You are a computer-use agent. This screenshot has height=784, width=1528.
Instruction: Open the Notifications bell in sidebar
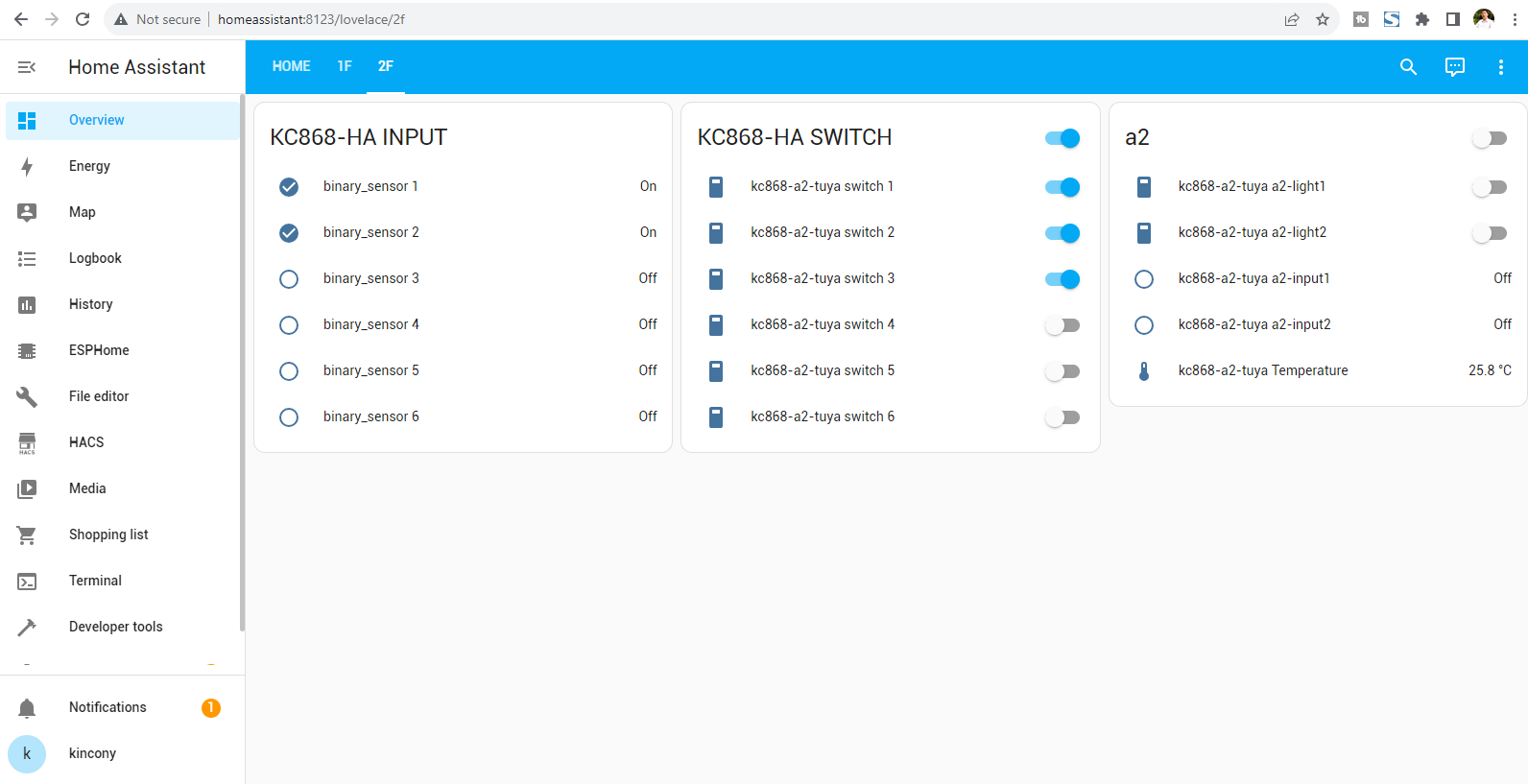pyautogui.click(x=27, y=708)
